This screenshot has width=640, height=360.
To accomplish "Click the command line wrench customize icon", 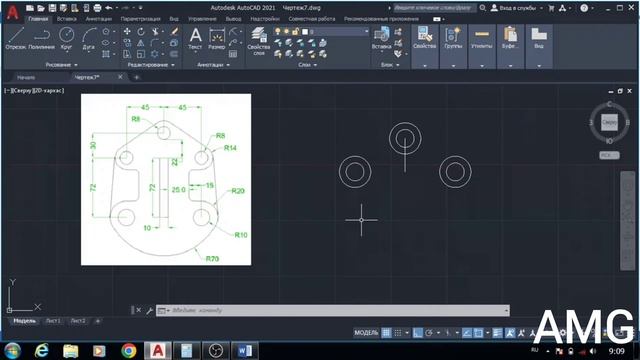I will pyautogui.click(x=149, y=311).
